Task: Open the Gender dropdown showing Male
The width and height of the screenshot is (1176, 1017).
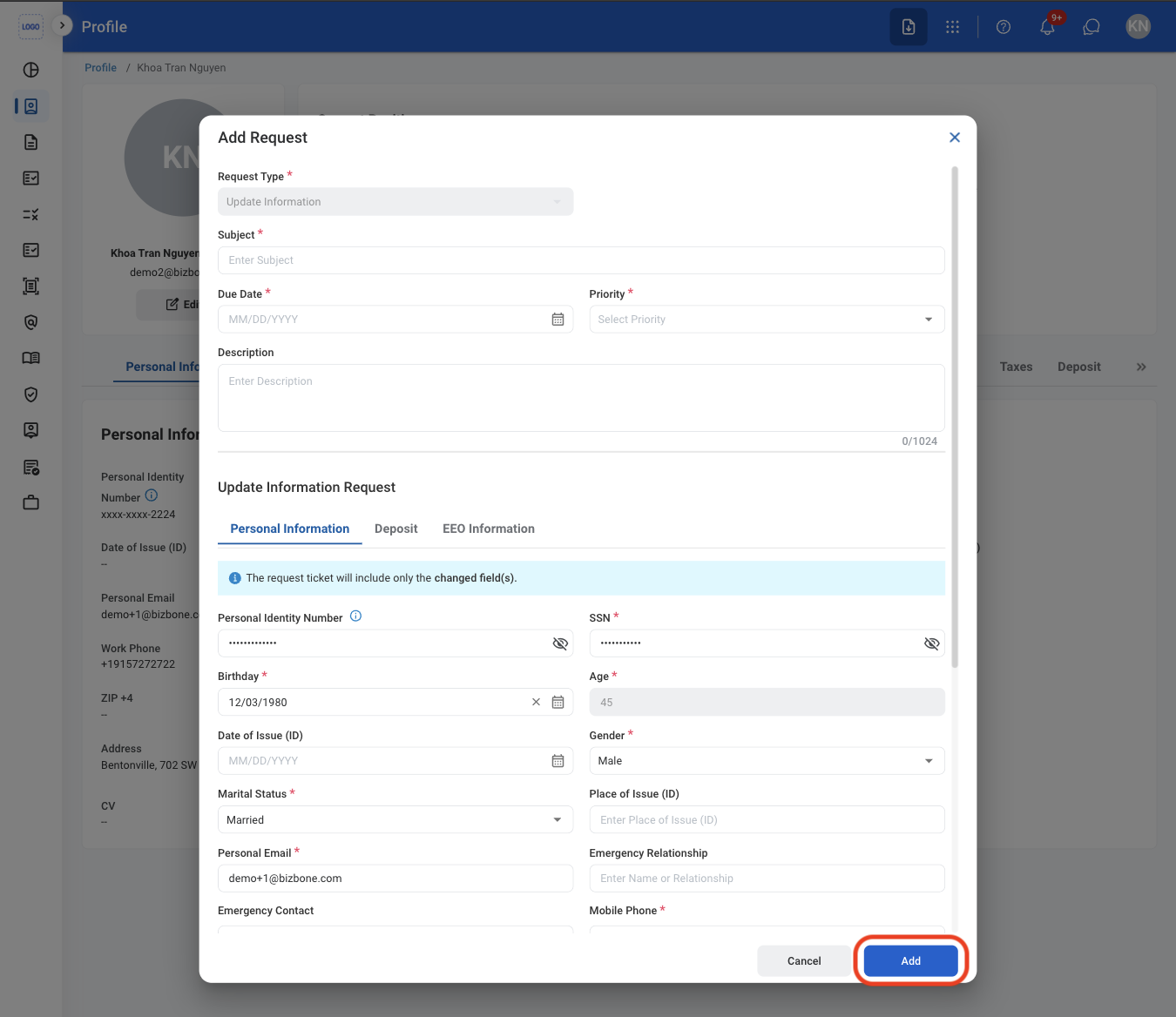Action: (767, 761)
